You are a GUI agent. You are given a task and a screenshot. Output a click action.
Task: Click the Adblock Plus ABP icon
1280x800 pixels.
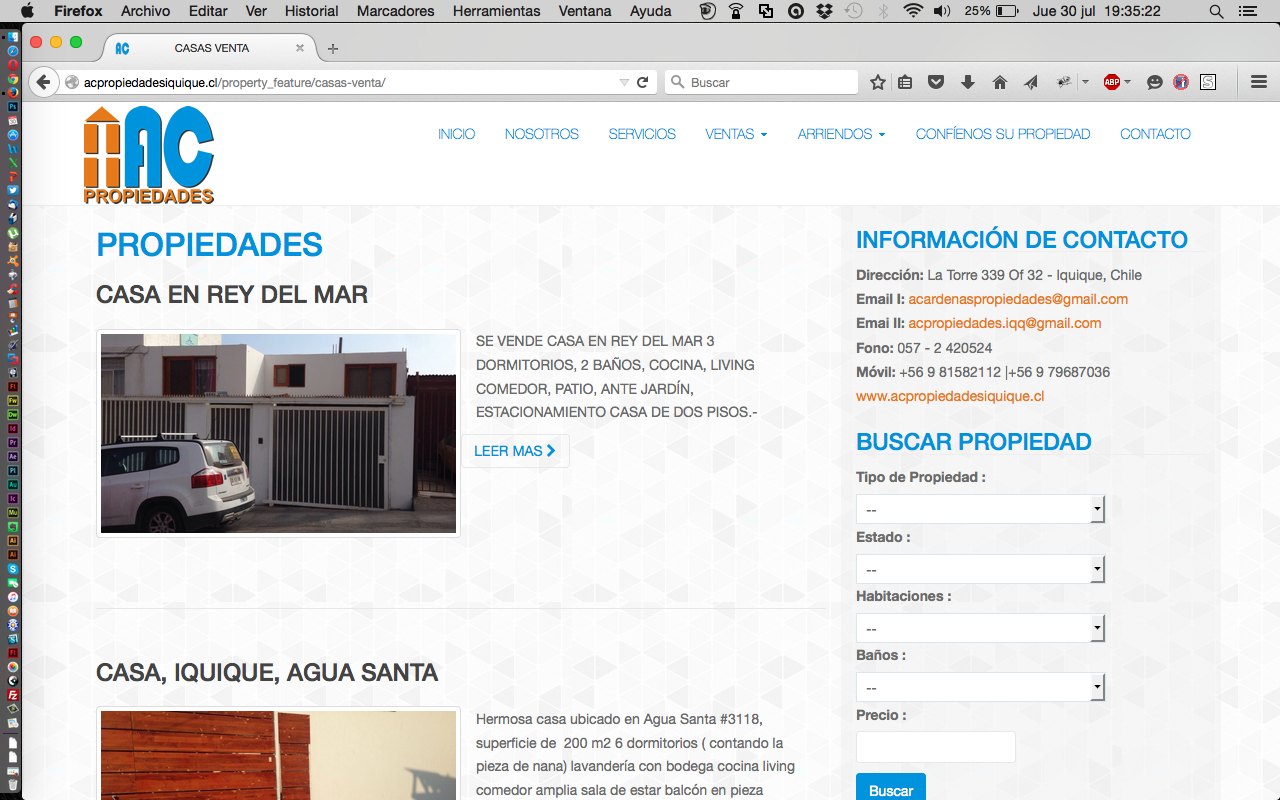coord(1111,82)
